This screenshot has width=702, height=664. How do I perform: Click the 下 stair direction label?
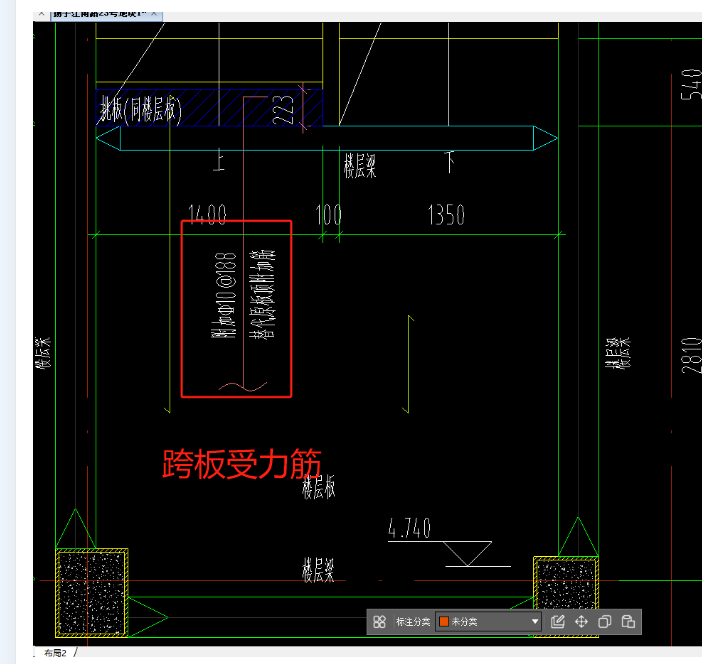click(x=449, y=162)
